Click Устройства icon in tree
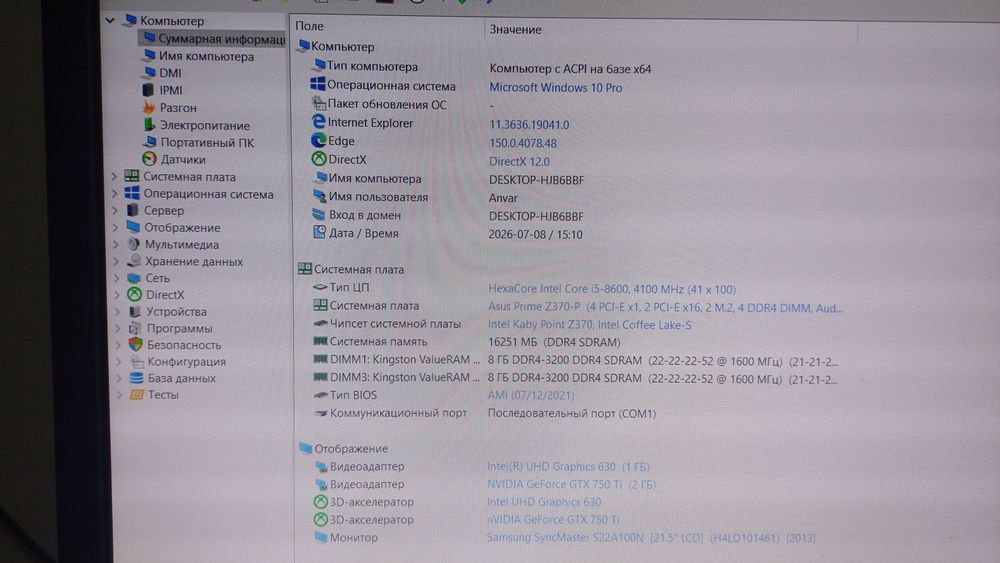 coord(135,311)
